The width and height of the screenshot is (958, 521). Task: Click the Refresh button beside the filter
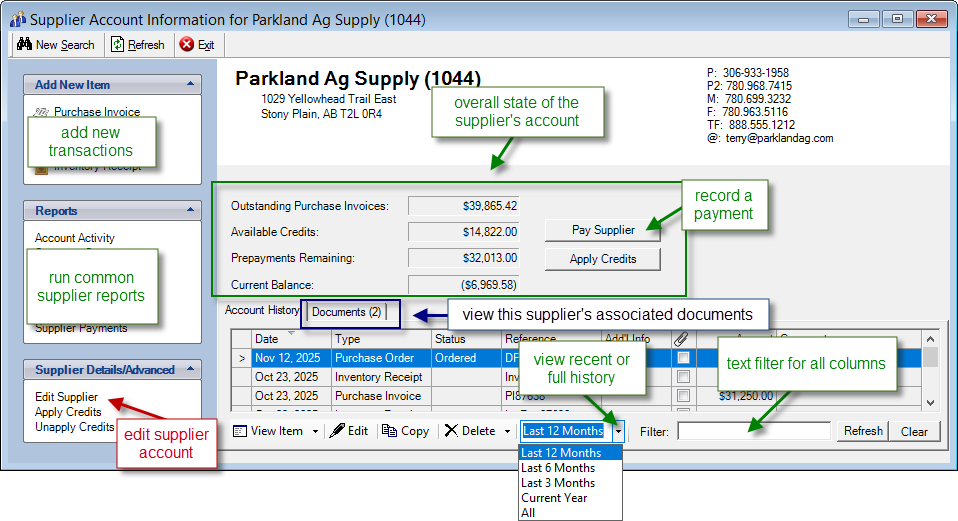[x=863, y=431]
